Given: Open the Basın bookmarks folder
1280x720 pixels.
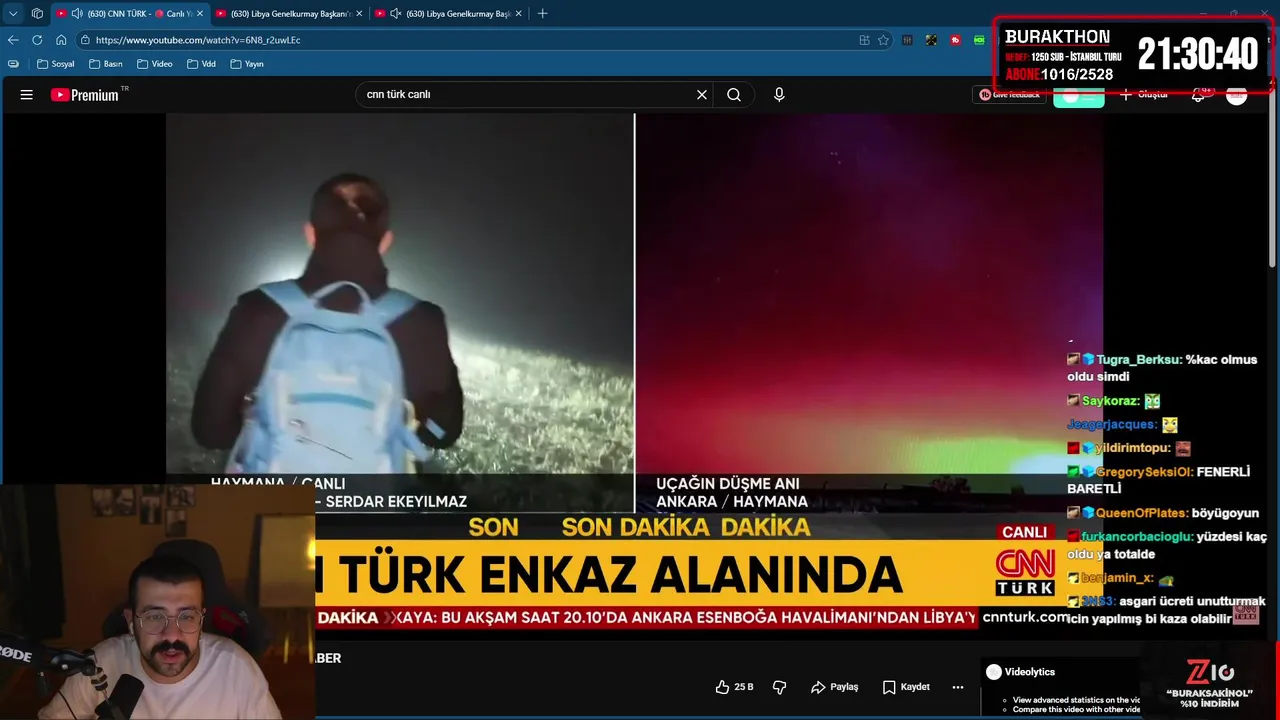Looking at the screenshot, I should (x=106, y=63).
